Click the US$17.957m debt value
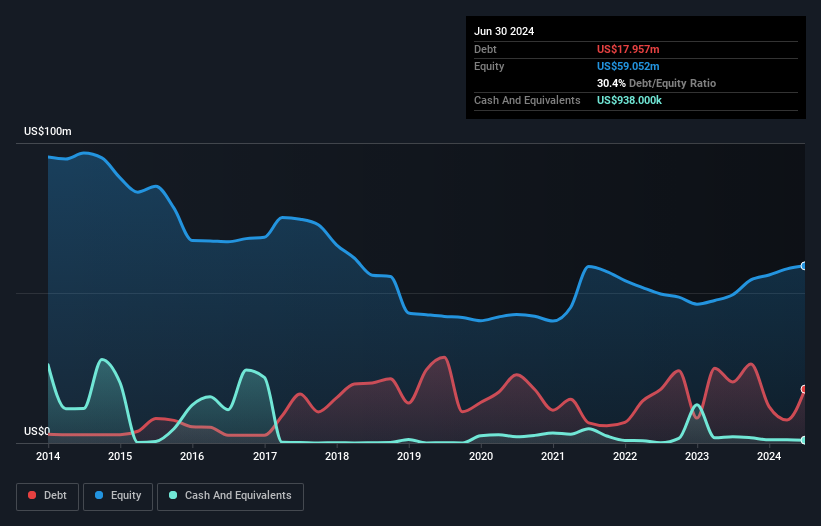821x526 pixels. tap(628, 49)
